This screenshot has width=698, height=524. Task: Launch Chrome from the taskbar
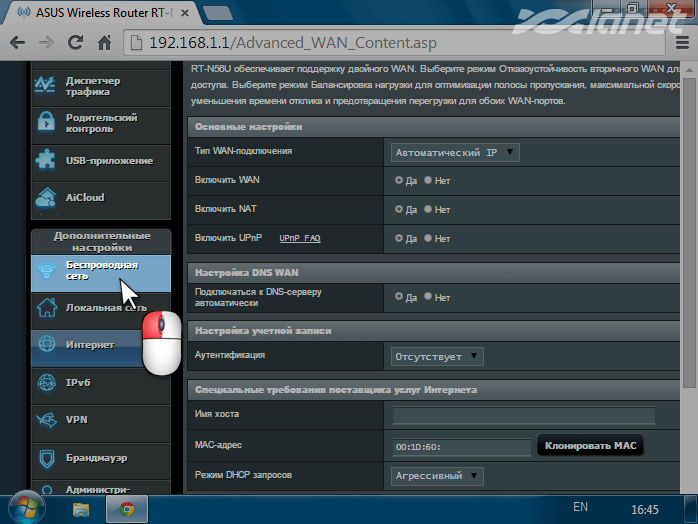tap(127, 508)
